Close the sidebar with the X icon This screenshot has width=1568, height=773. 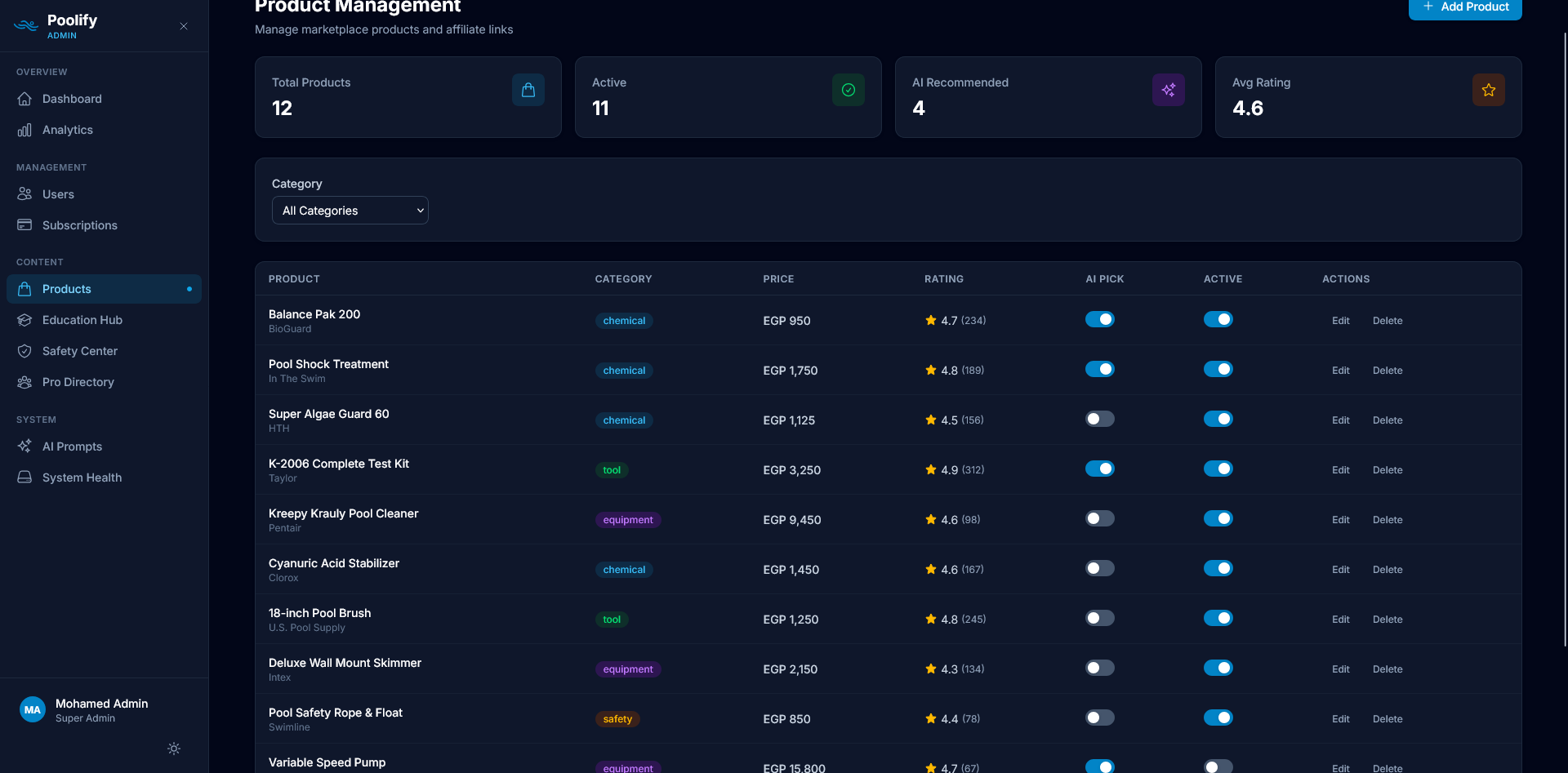click(x=184, y=26)
